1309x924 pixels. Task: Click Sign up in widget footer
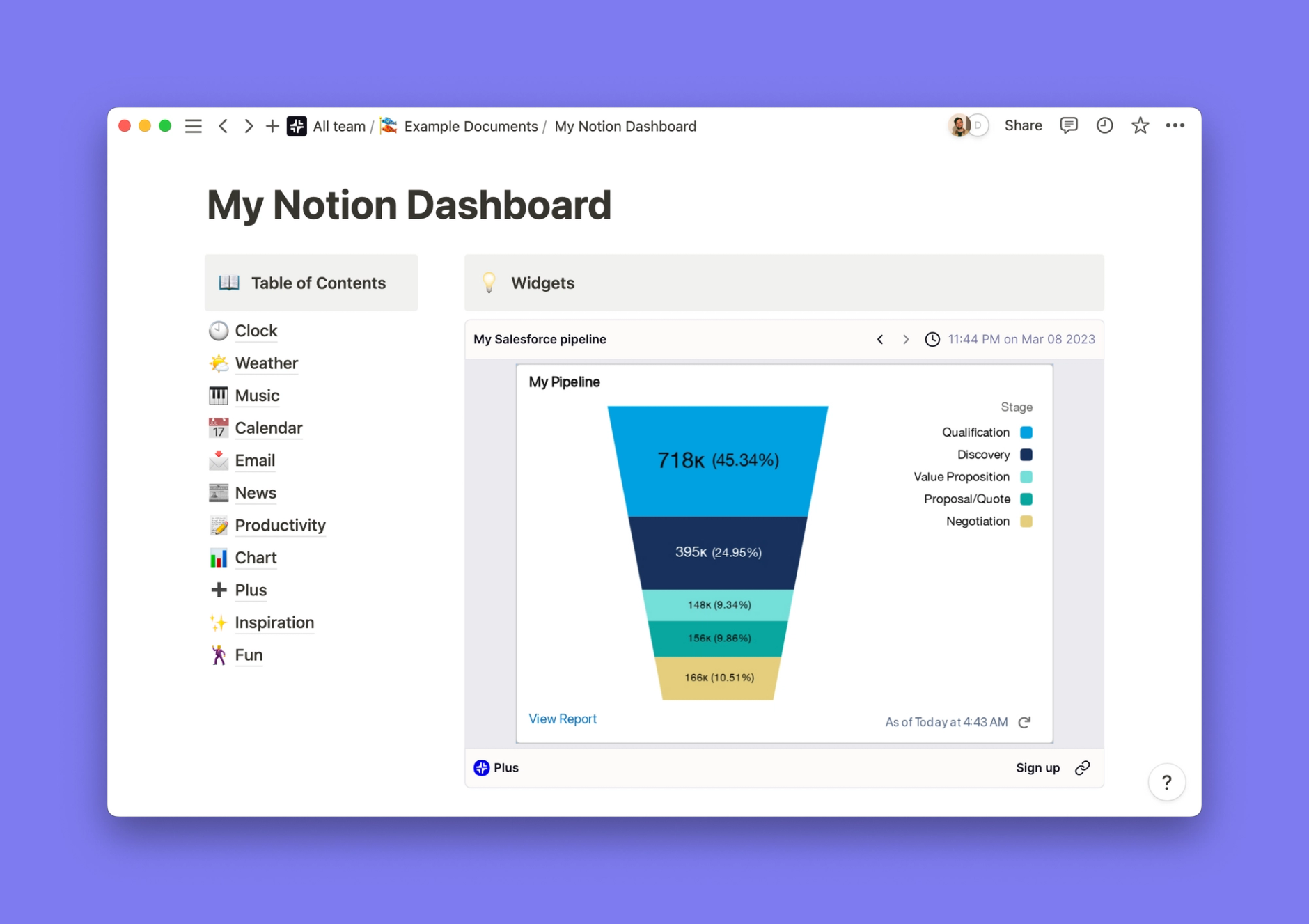click(1037, 767)
